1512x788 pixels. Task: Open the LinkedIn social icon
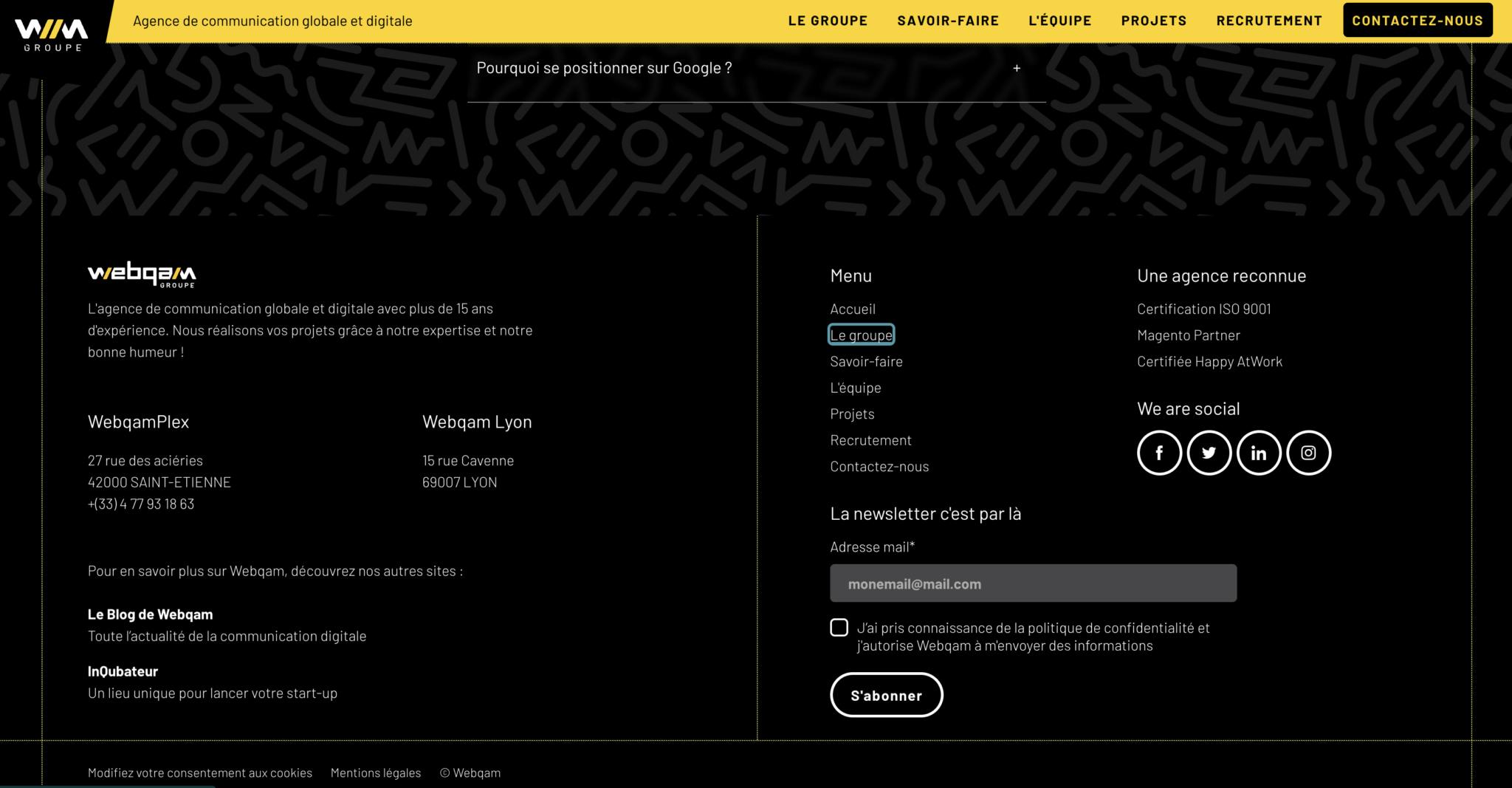pyautogui.click(x=1259, y=453)
